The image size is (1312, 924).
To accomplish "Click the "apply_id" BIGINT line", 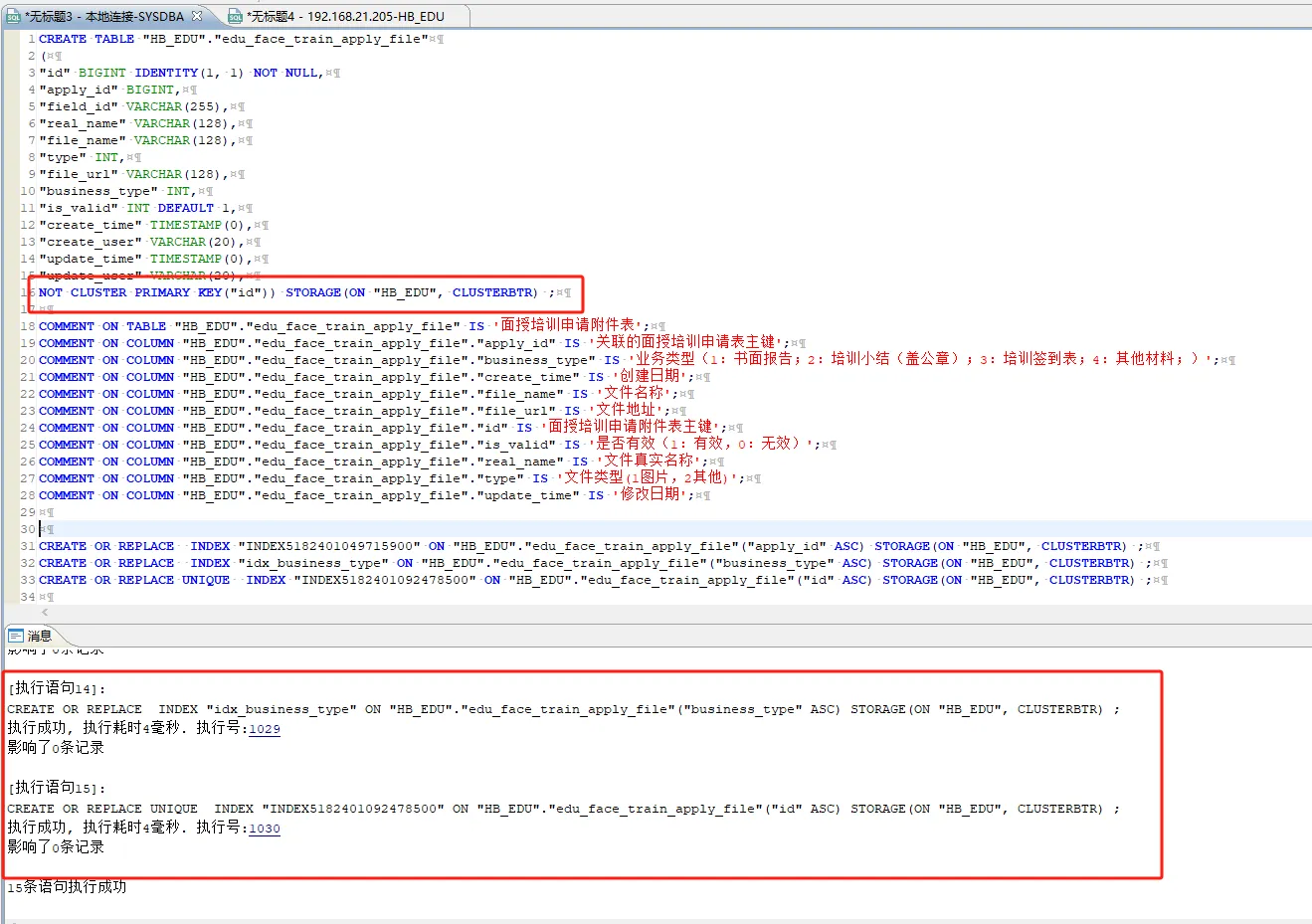I will coord(110,90).
